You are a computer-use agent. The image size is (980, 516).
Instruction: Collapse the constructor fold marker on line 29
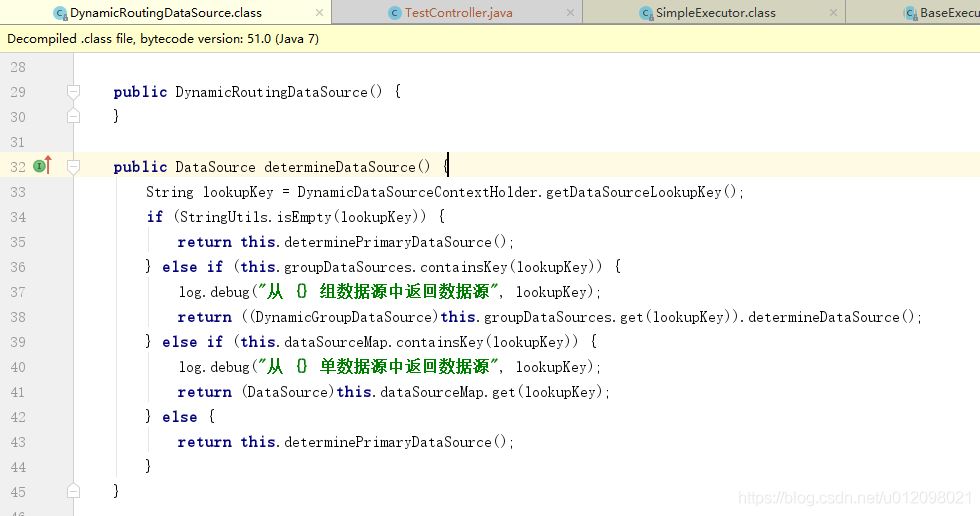point(73,92)
